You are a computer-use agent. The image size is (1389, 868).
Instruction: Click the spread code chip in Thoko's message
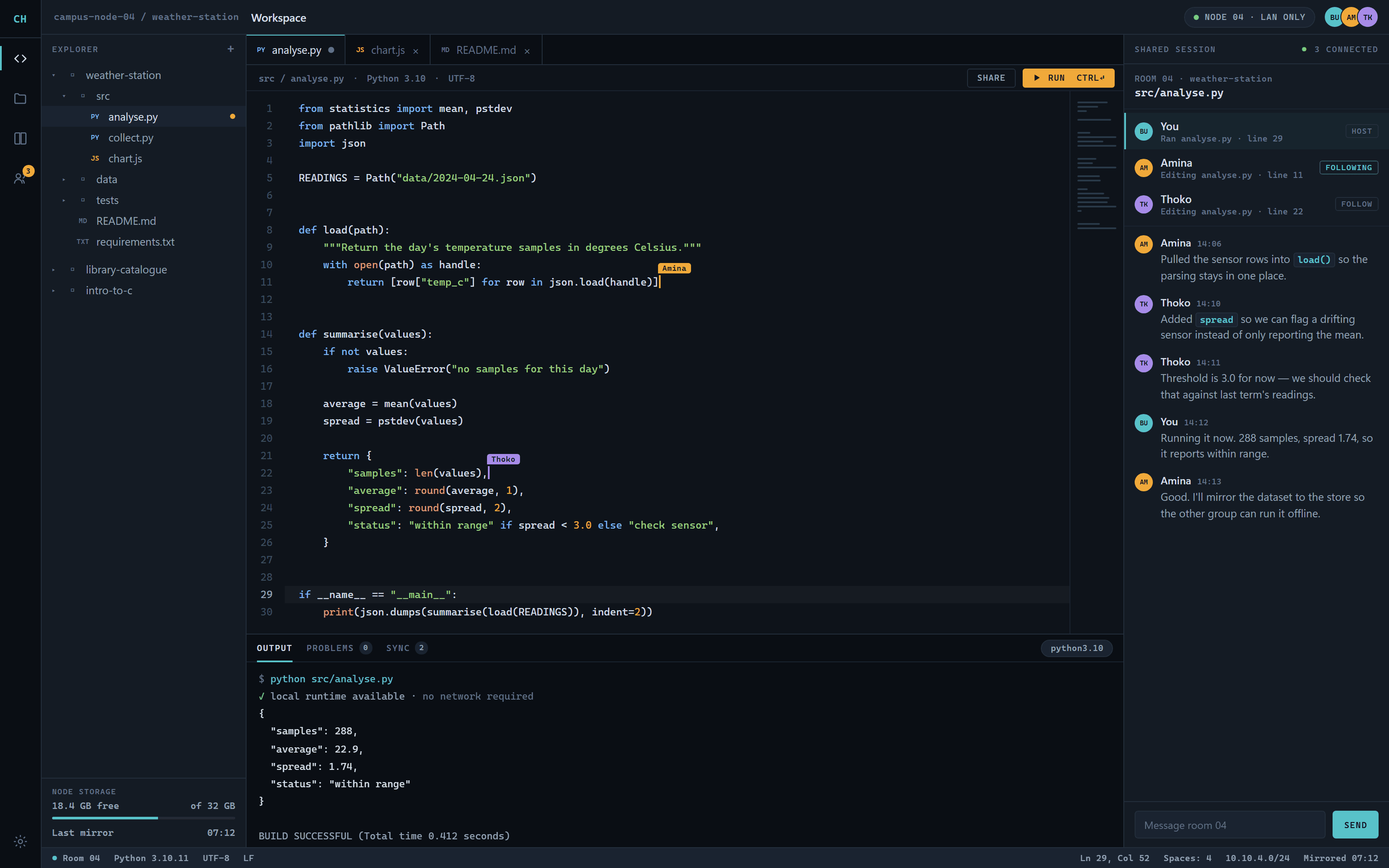pos(1216,320)
